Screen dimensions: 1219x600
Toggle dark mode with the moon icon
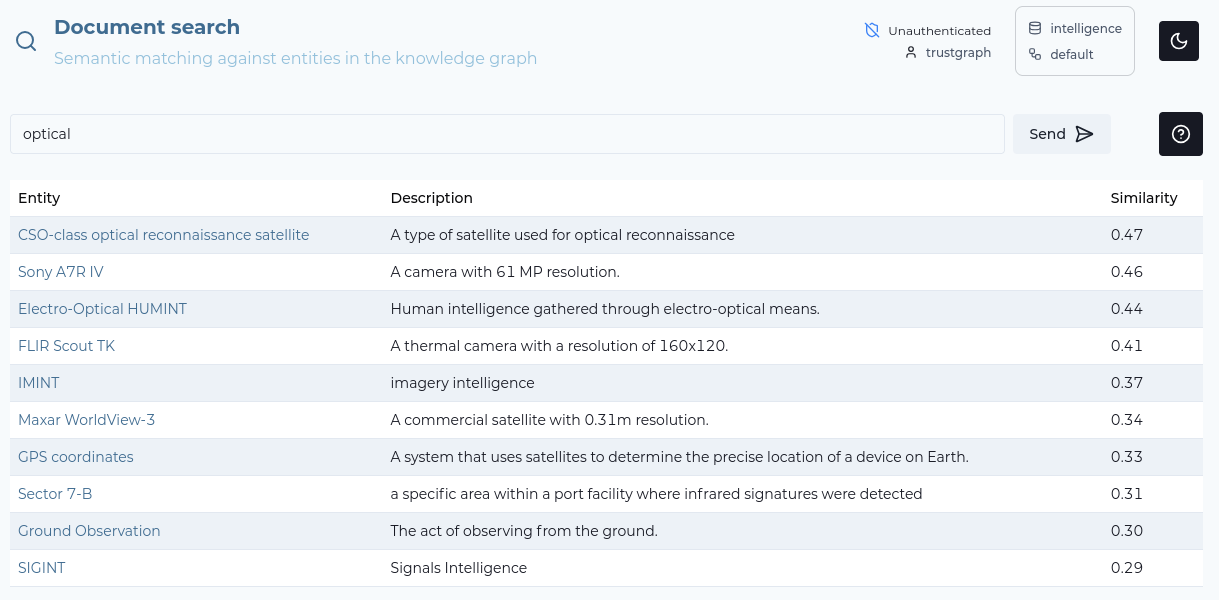(1178, 41)
